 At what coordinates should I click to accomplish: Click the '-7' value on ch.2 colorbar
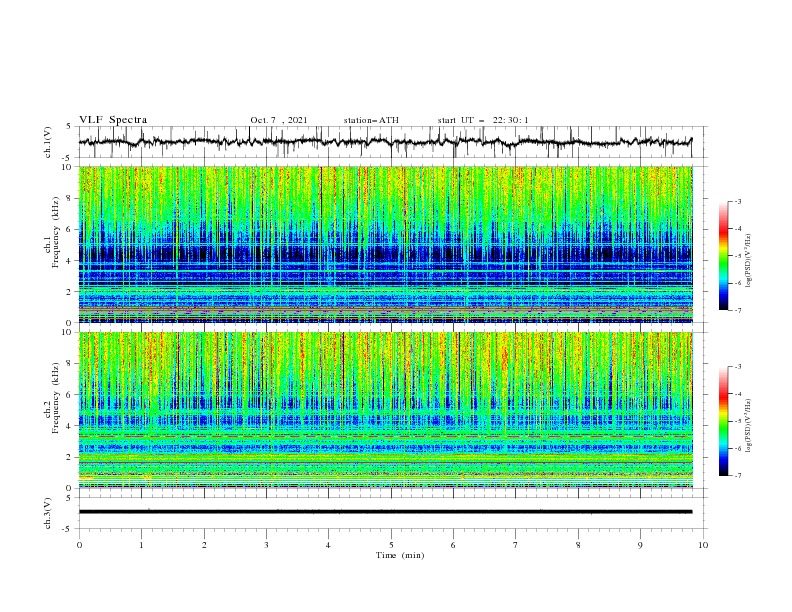(738, 475)
